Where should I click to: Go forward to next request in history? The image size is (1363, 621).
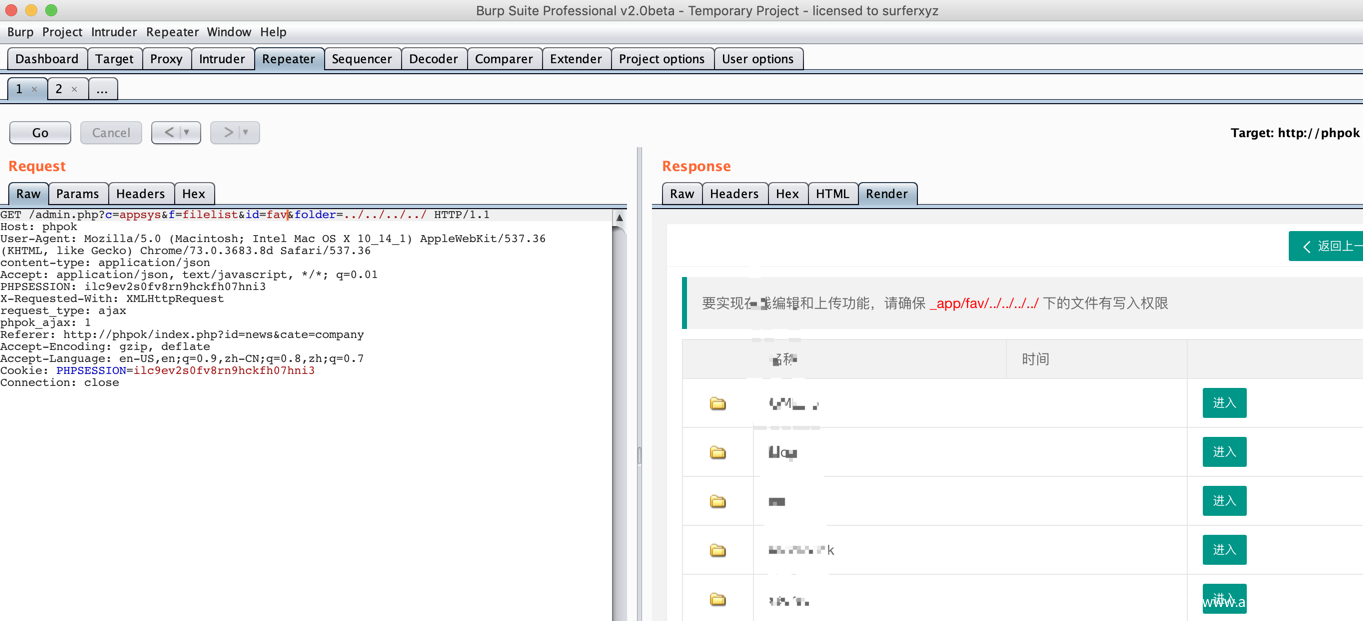(228, 132)
